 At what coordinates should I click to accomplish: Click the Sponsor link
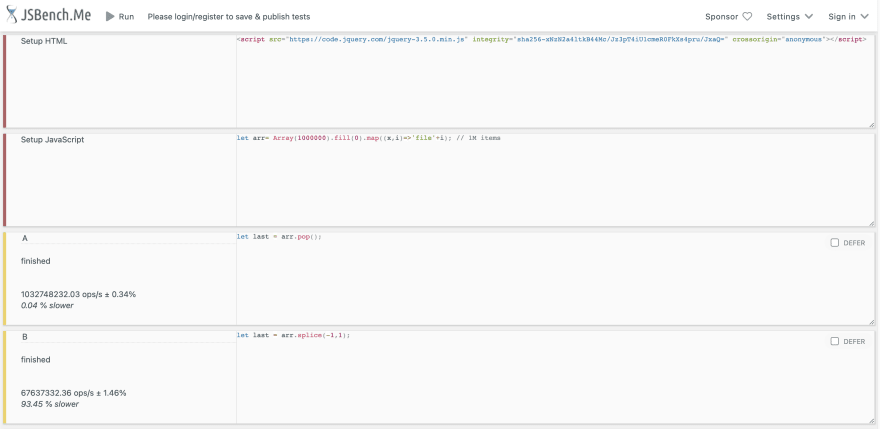(x=728, y=16)
